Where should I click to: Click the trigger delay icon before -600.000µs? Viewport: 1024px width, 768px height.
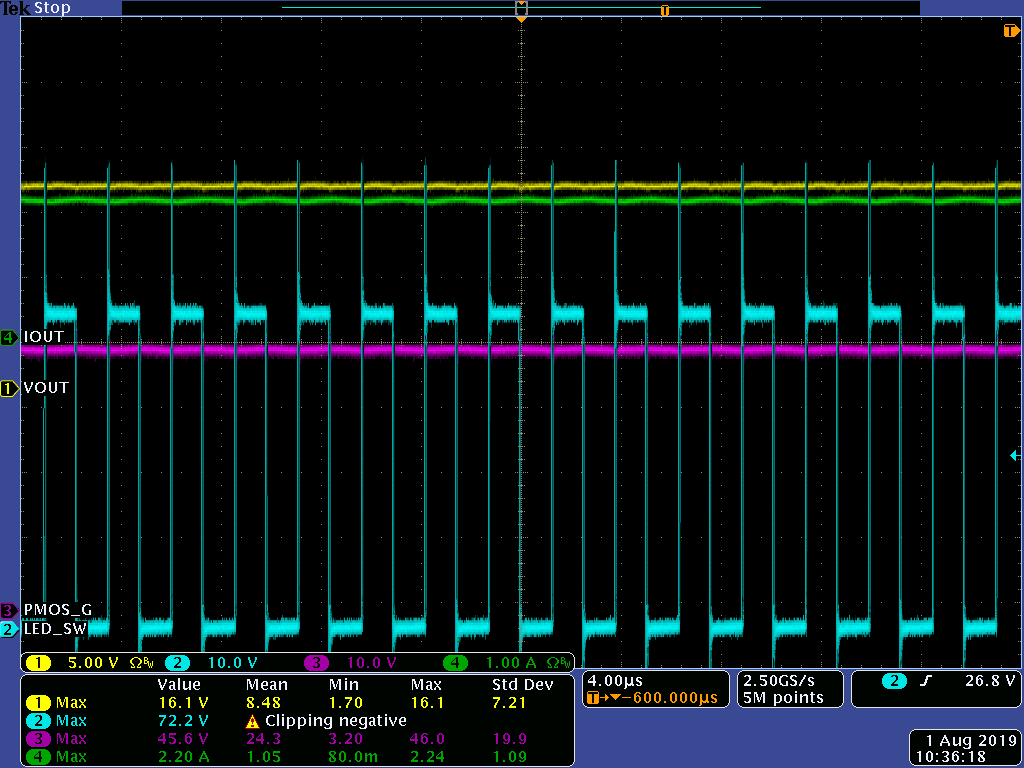click(604, 698)
